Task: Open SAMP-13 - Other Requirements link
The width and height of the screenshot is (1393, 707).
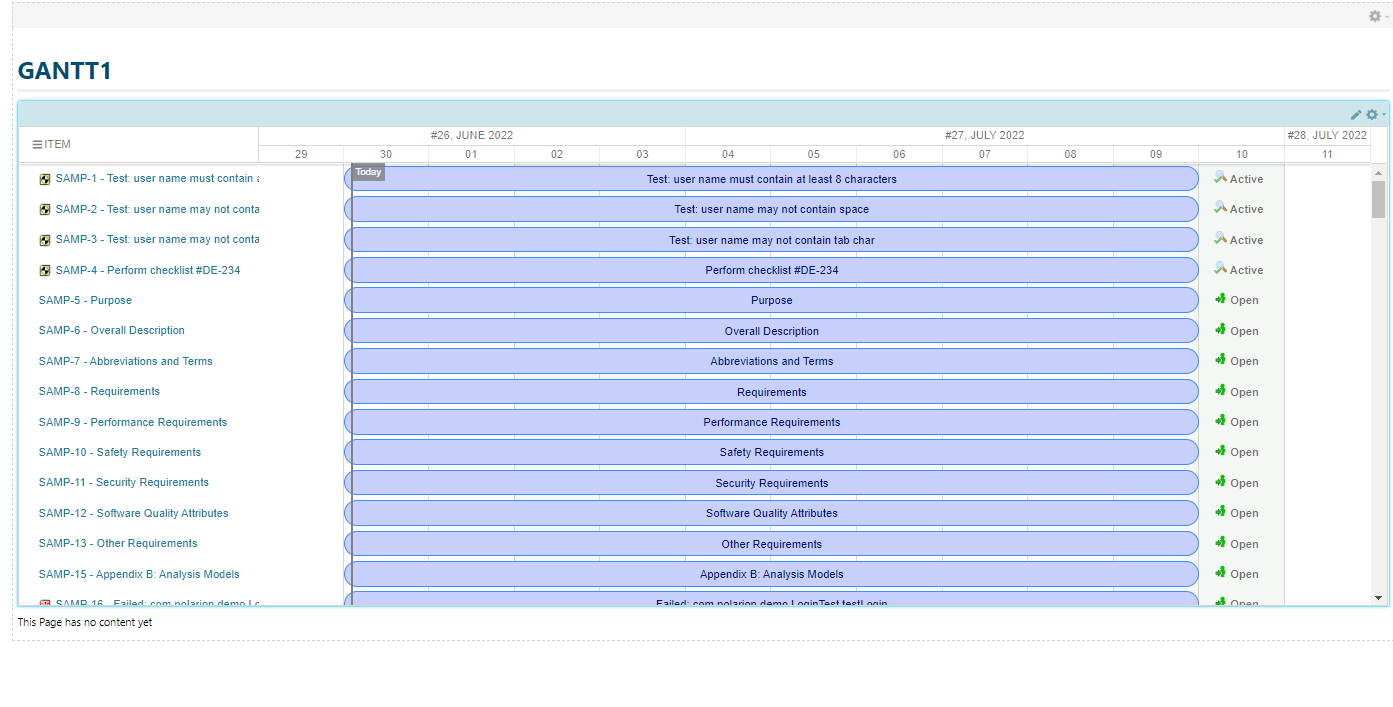Action: [118, 543]
